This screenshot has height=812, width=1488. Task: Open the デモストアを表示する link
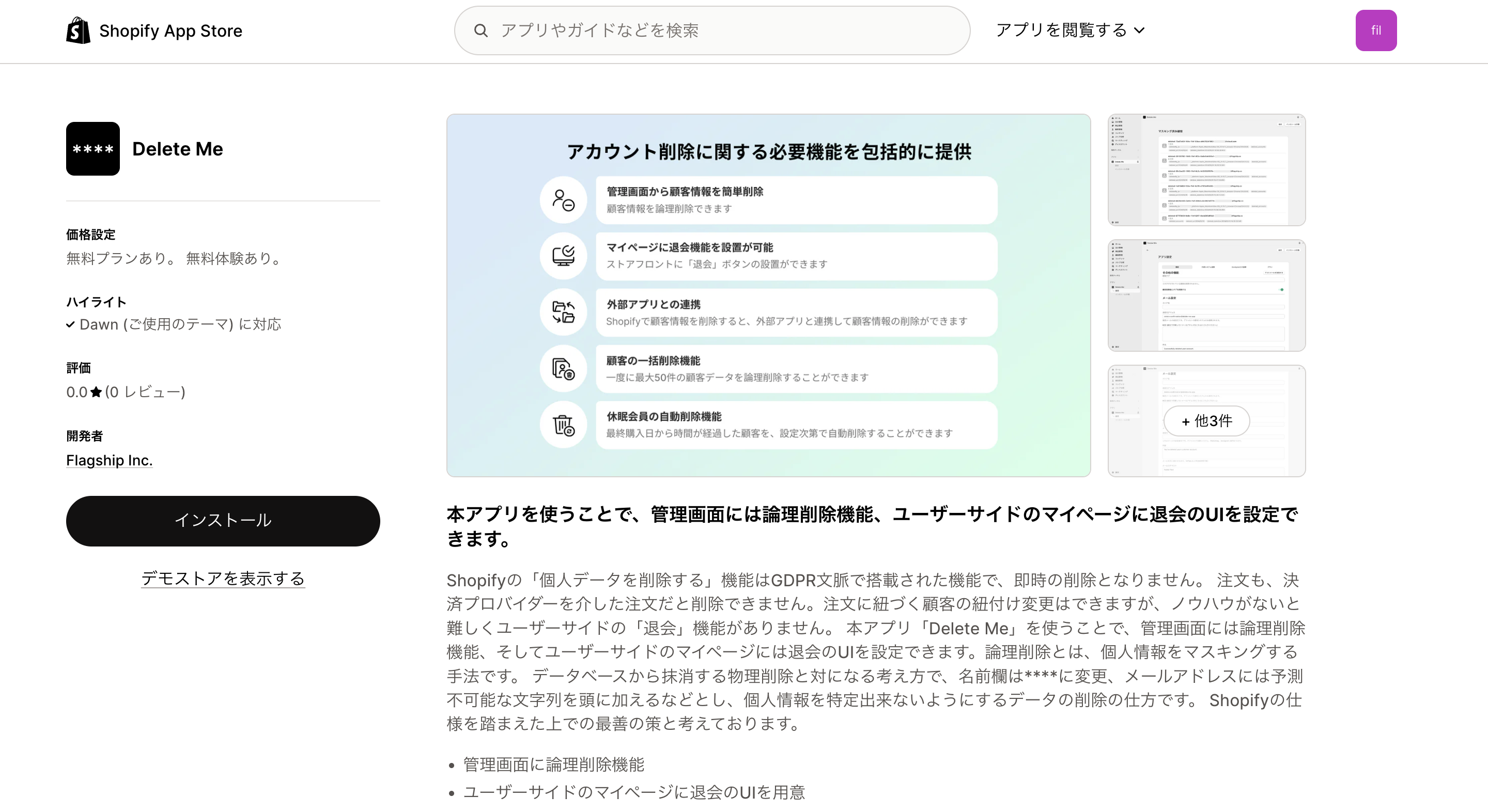[223, 578]
